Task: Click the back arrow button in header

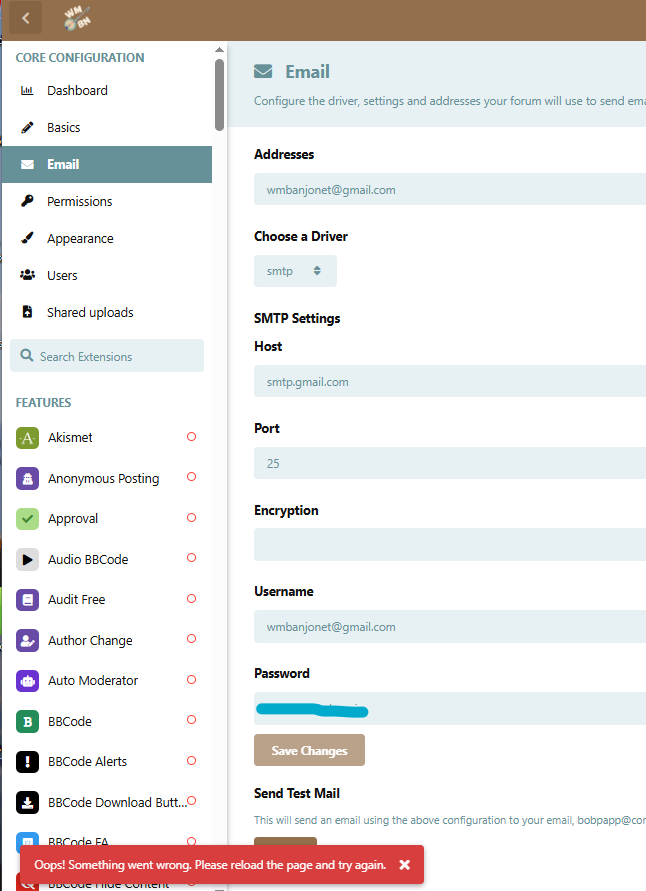Action: click(25, 17)
